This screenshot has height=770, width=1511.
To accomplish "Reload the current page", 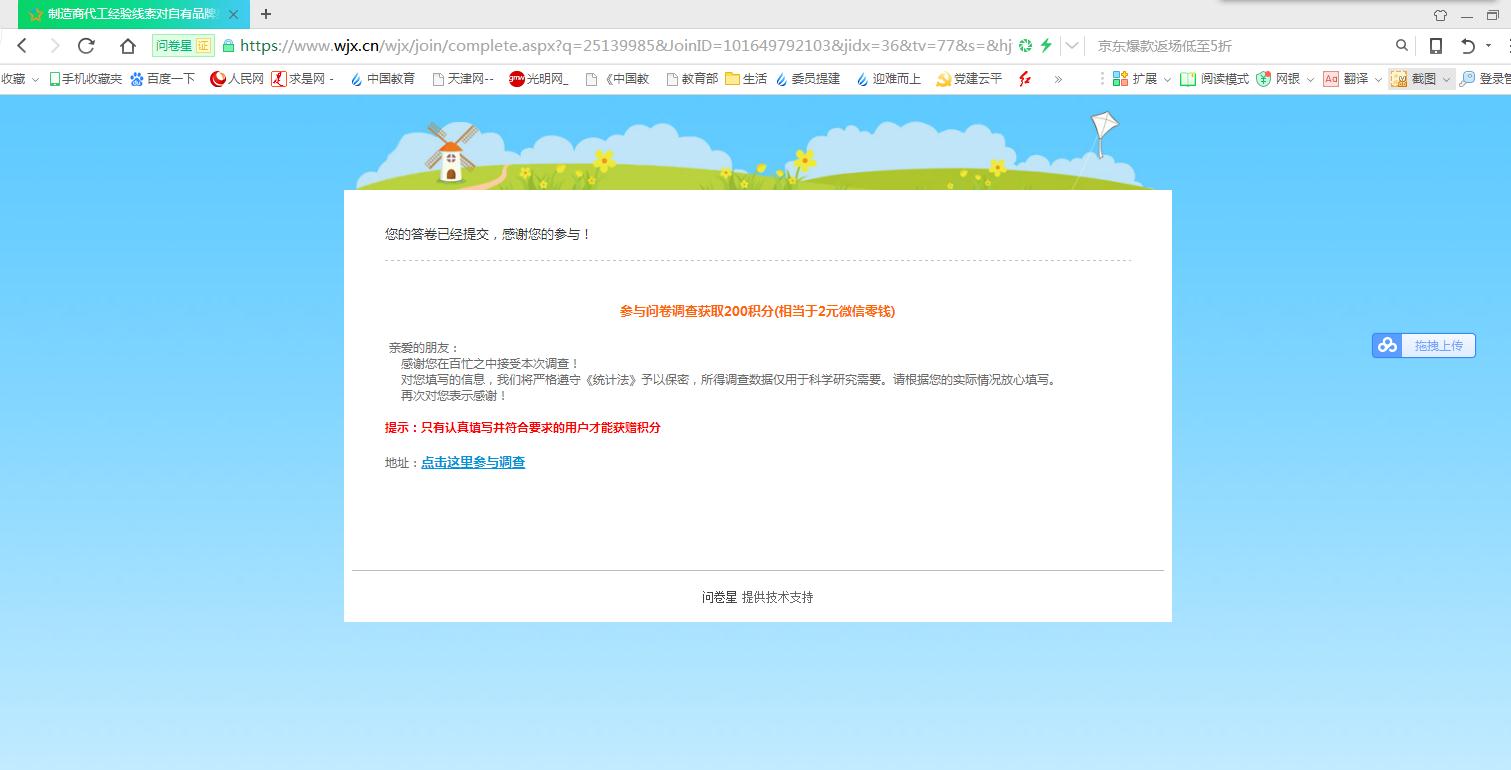I will click(86, 46).
